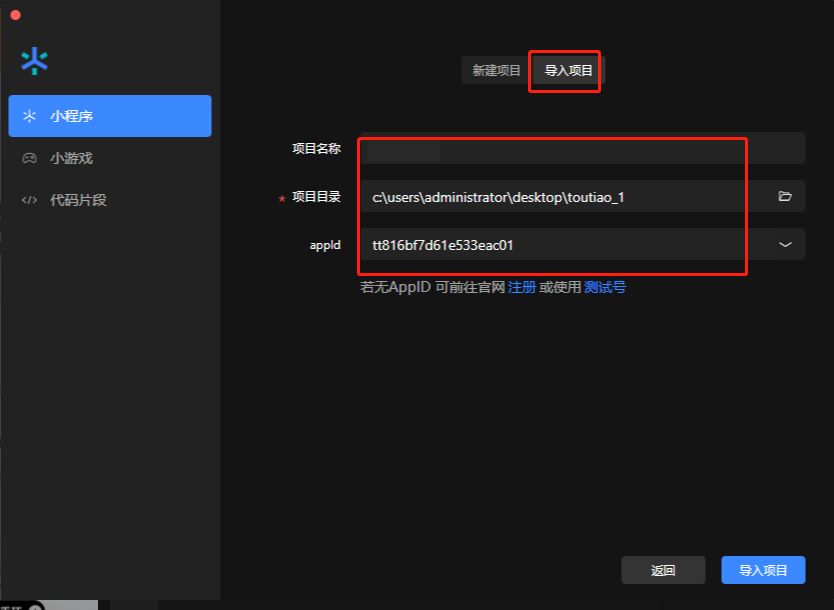The image size is (834, 610).
Task: Open folder browser for 项目目录
Action: 785,197
